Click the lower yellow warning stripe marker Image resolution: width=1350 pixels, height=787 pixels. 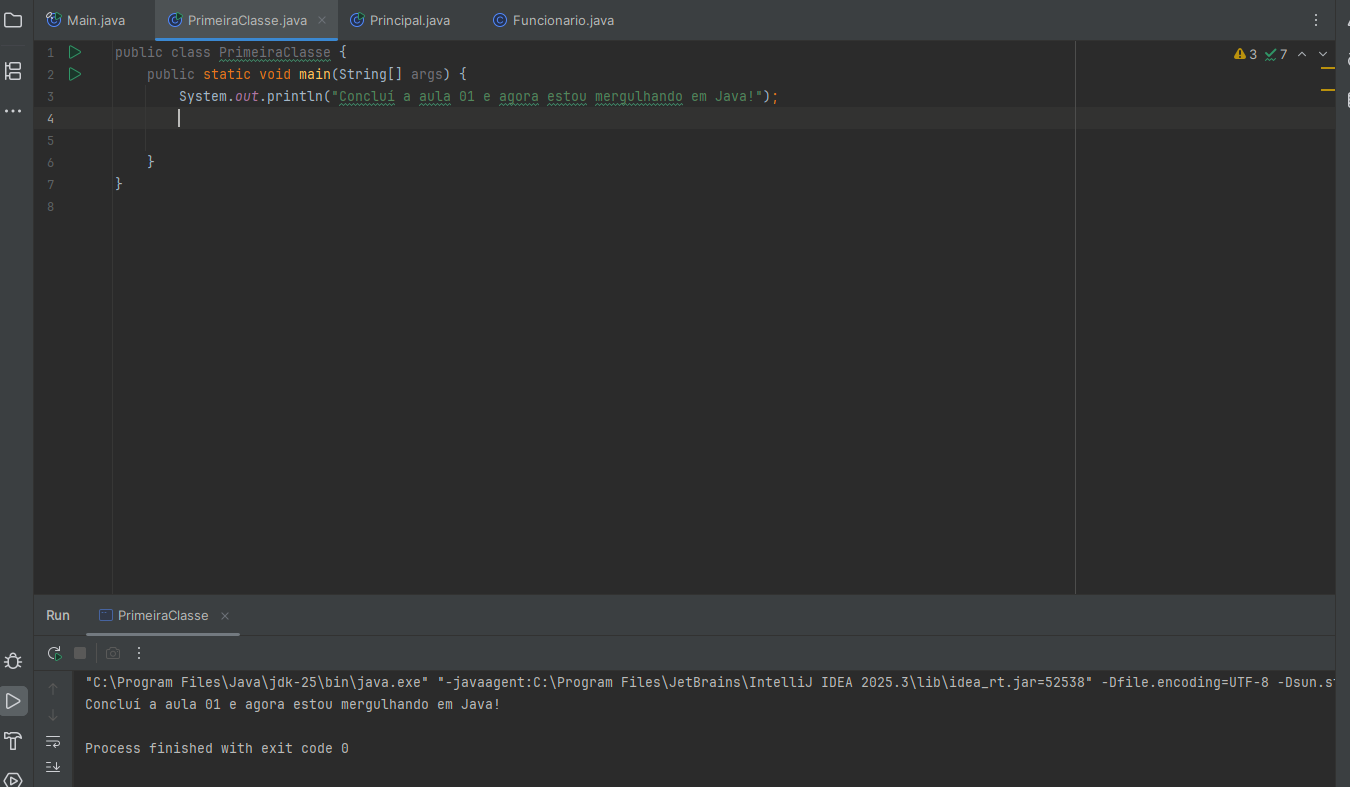pos(1328,90)
